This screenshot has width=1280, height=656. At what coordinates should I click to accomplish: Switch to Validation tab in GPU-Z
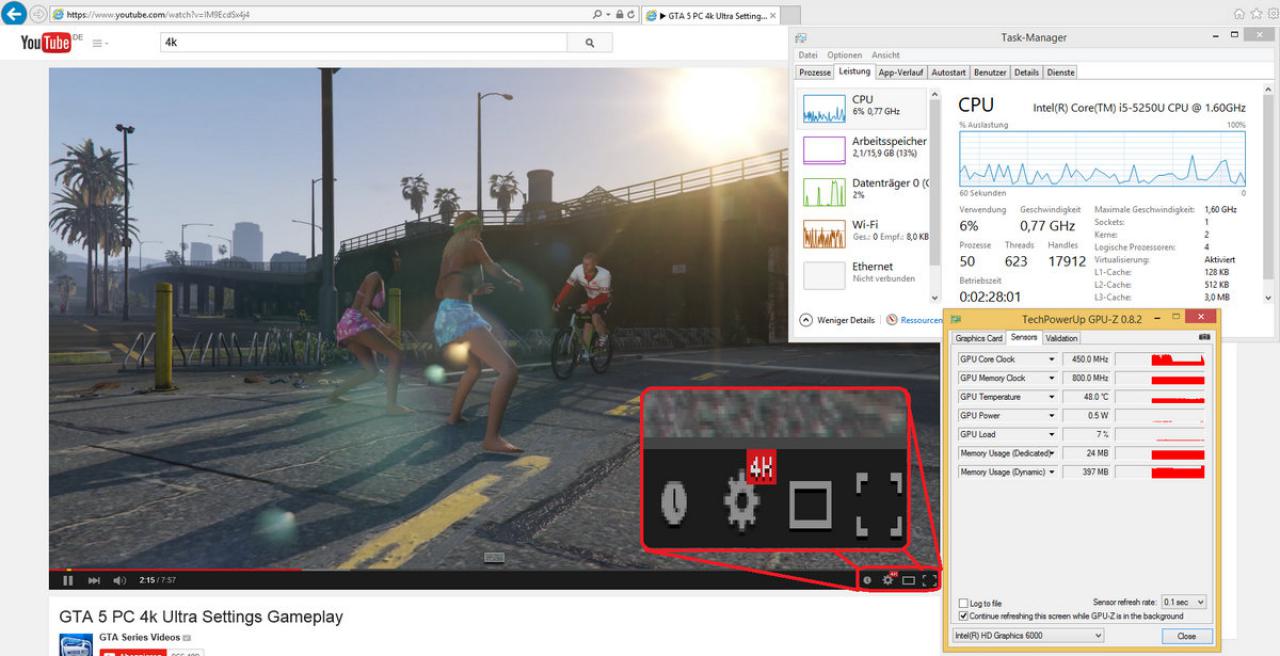(1061, 338)
